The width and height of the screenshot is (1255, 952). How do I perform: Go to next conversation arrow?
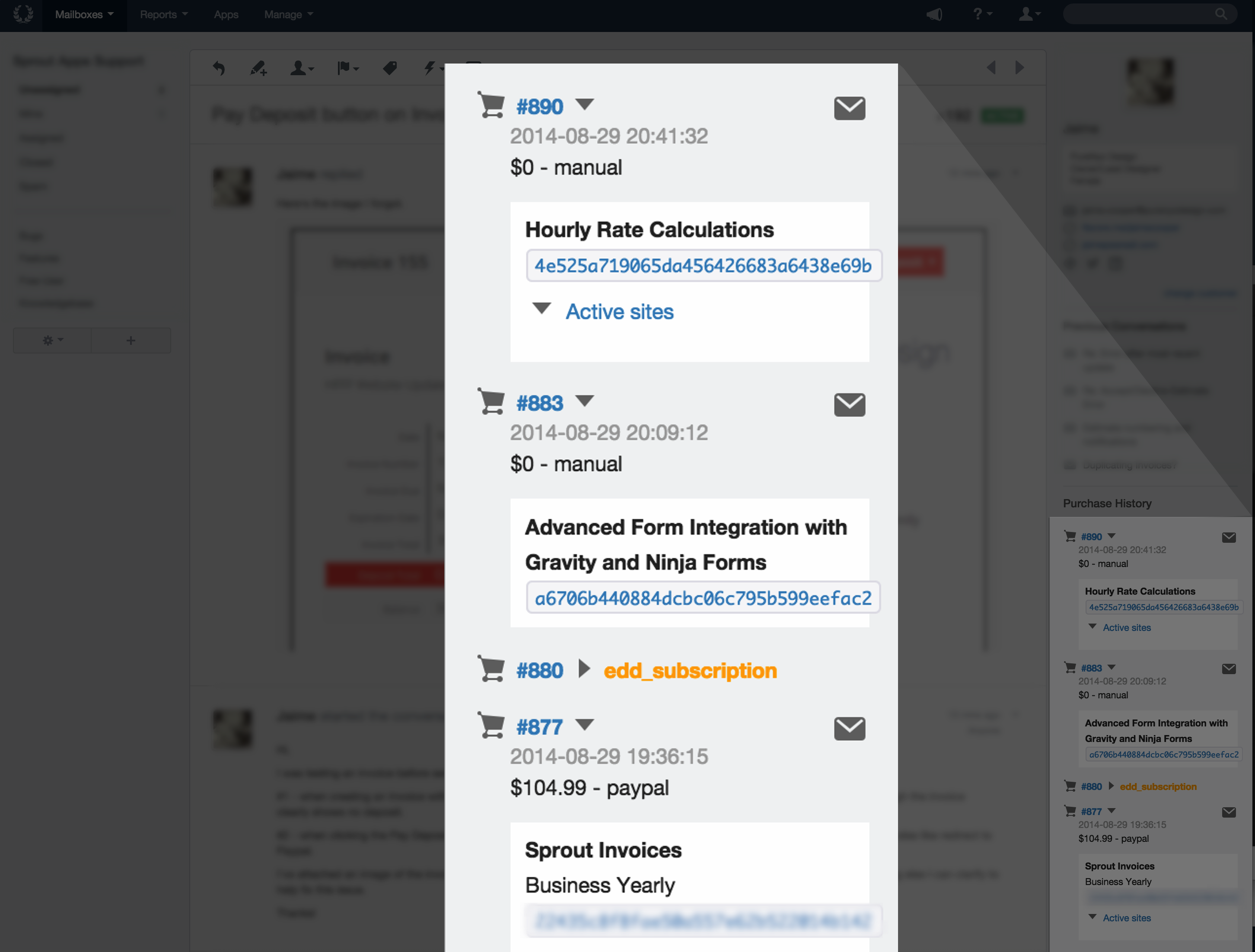tap(1019, 68)
